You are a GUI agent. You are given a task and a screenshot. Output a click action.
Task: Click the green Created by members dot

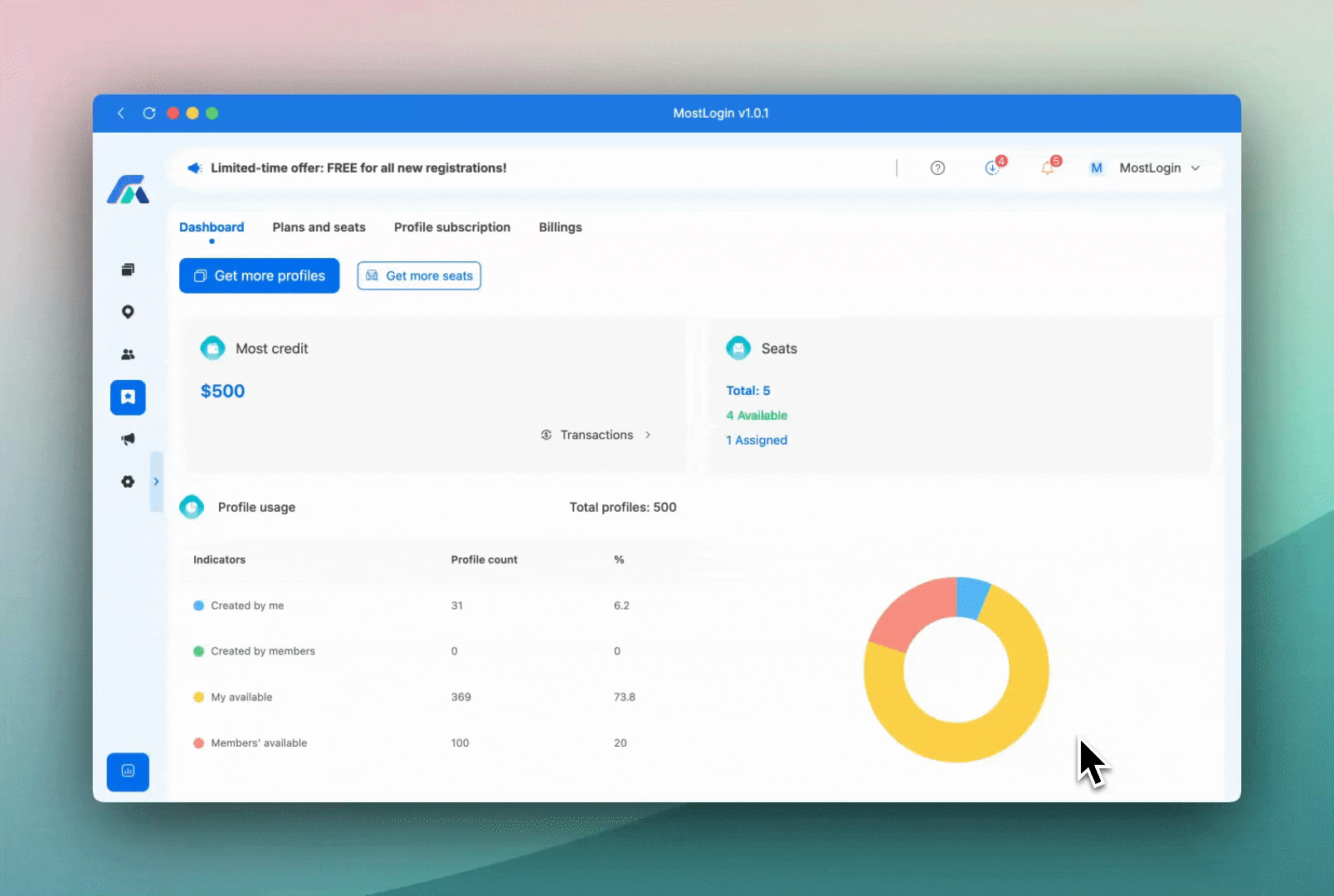coord(198,651)
